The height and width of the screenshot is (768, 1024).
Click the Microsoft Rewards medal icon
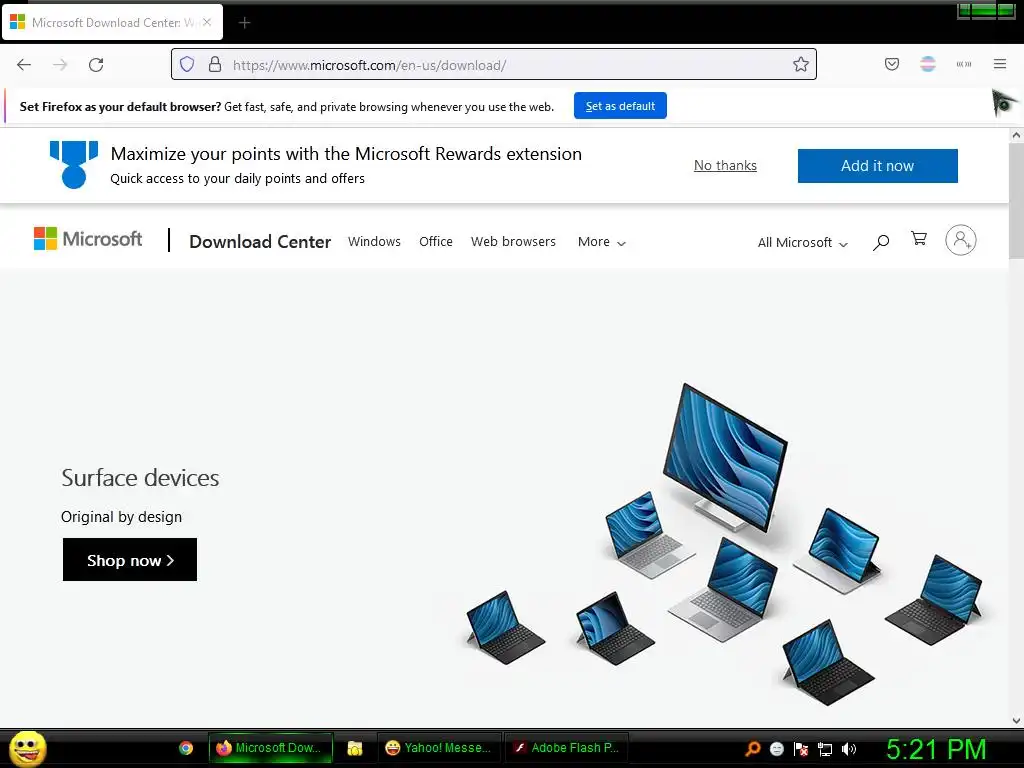(x=74, y=165)
